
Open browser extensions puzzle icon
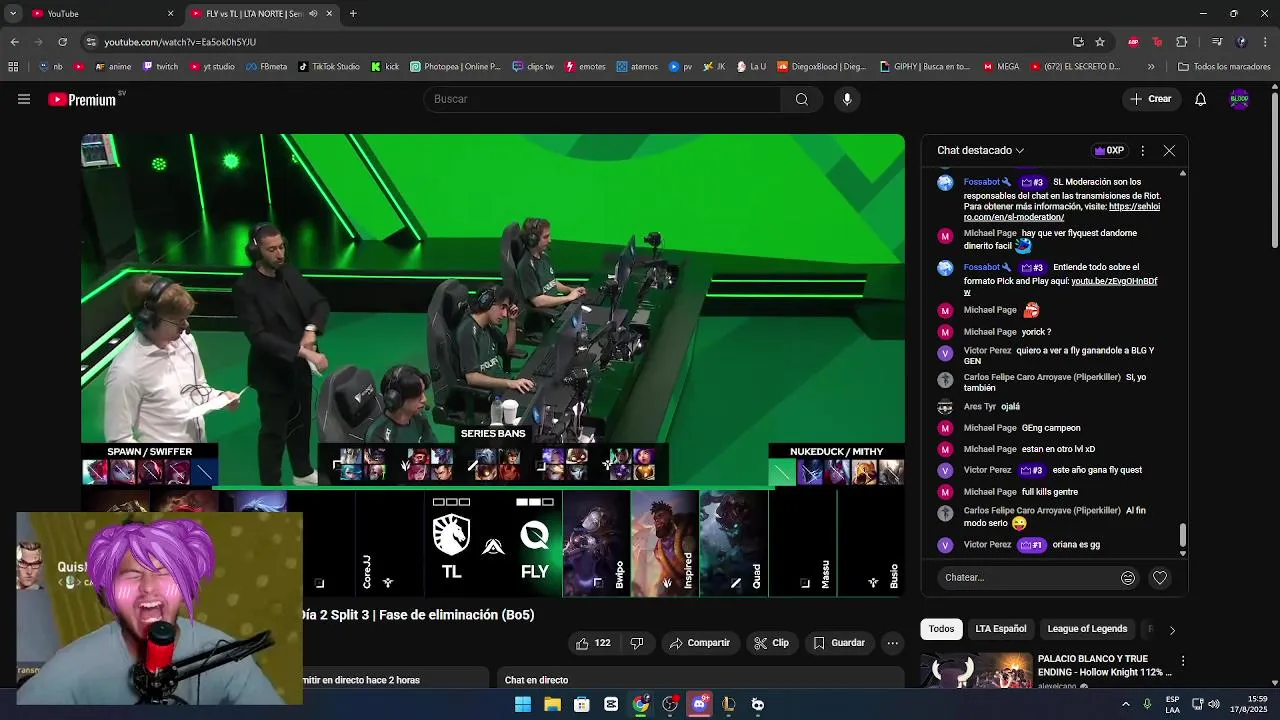tap(1182, 42)
